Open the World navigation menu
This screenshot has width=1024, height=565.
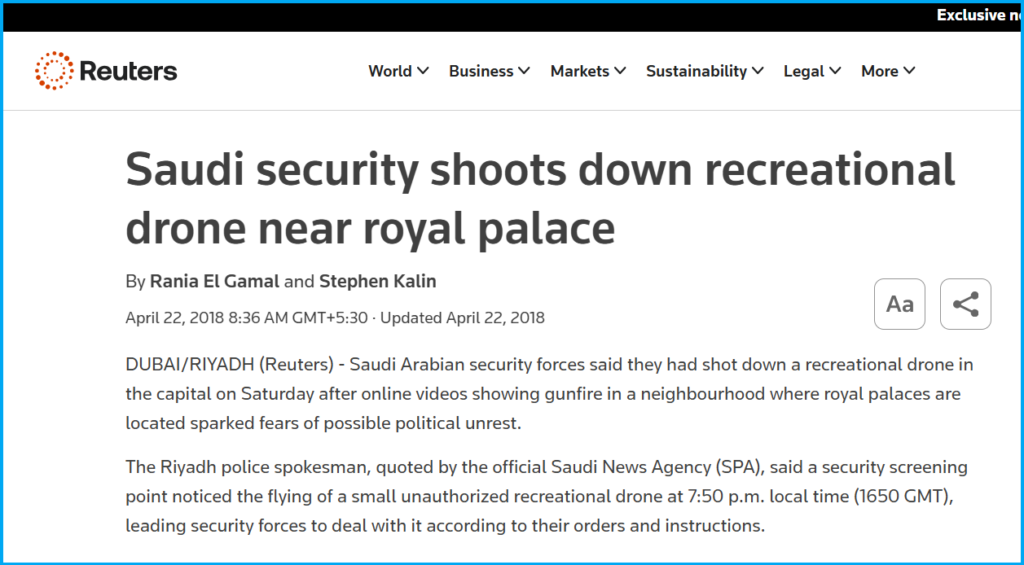tap(390, 71)
